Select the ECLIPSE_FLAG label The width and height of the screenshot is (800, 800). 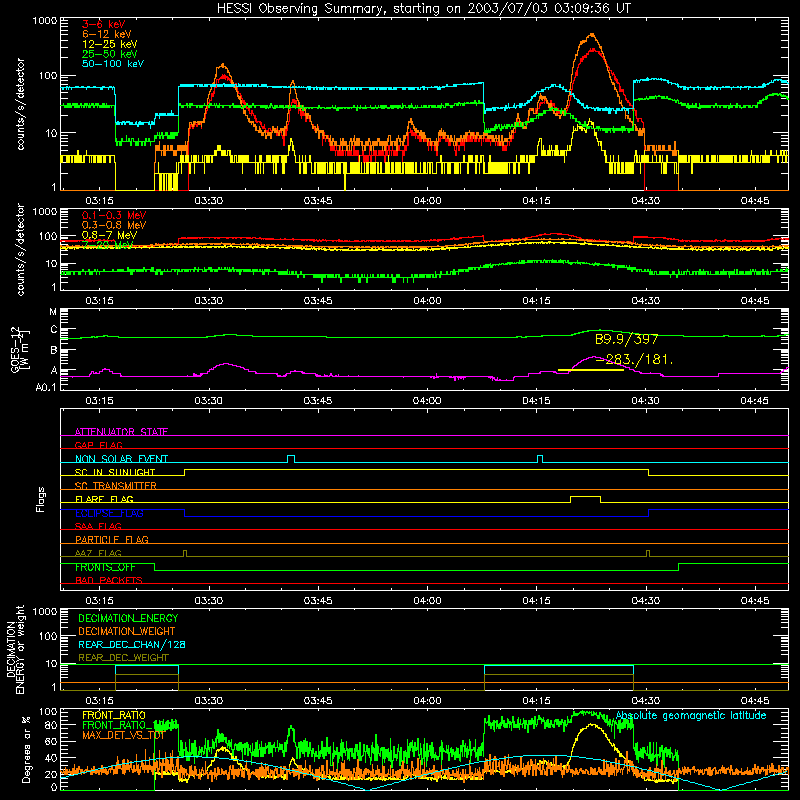tap(109, 513)
